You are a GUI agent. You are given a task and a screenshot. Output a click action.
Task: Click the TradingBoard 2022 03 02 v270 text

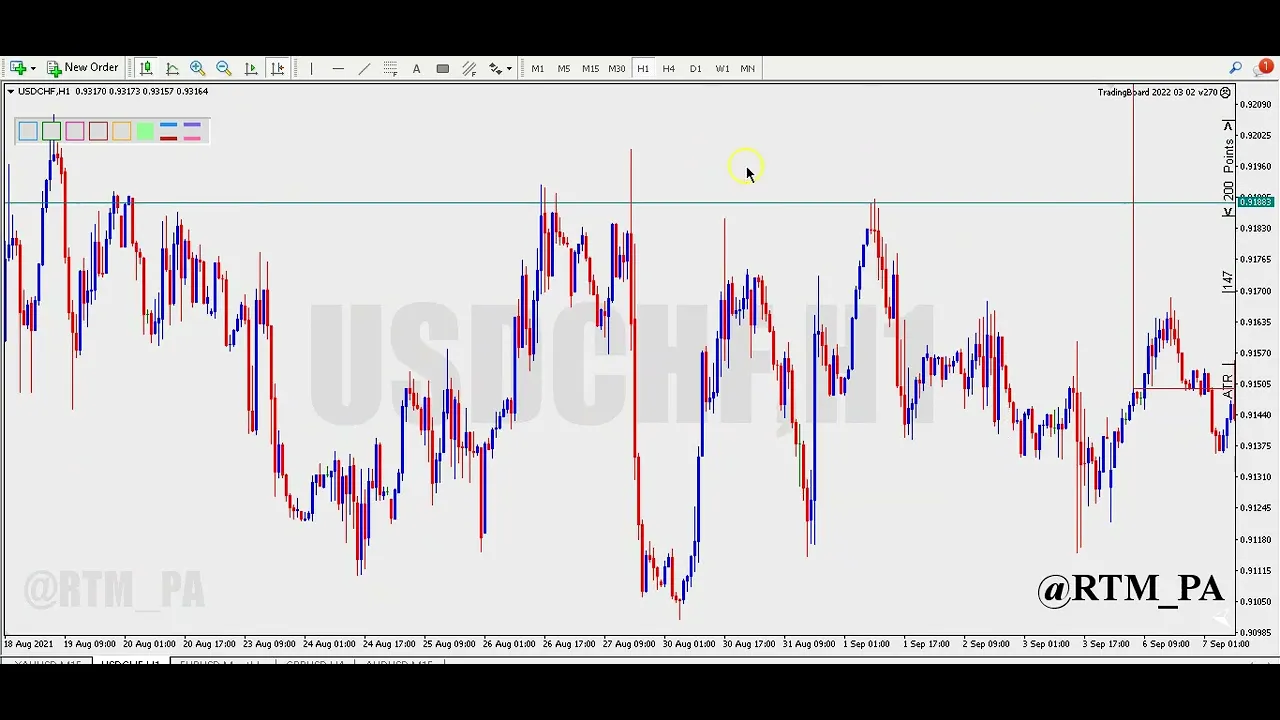click(x=1157, y=92)
